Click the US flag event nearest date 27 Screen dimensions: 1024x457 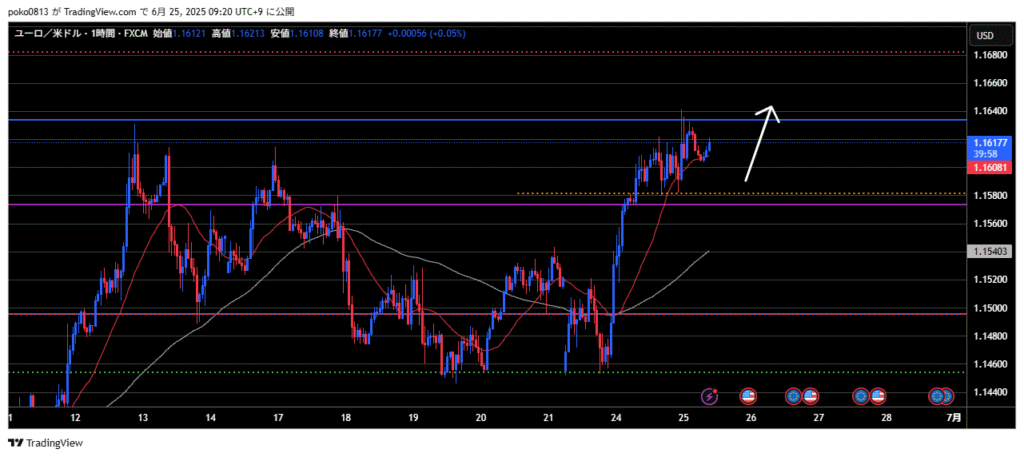(810, 397)
